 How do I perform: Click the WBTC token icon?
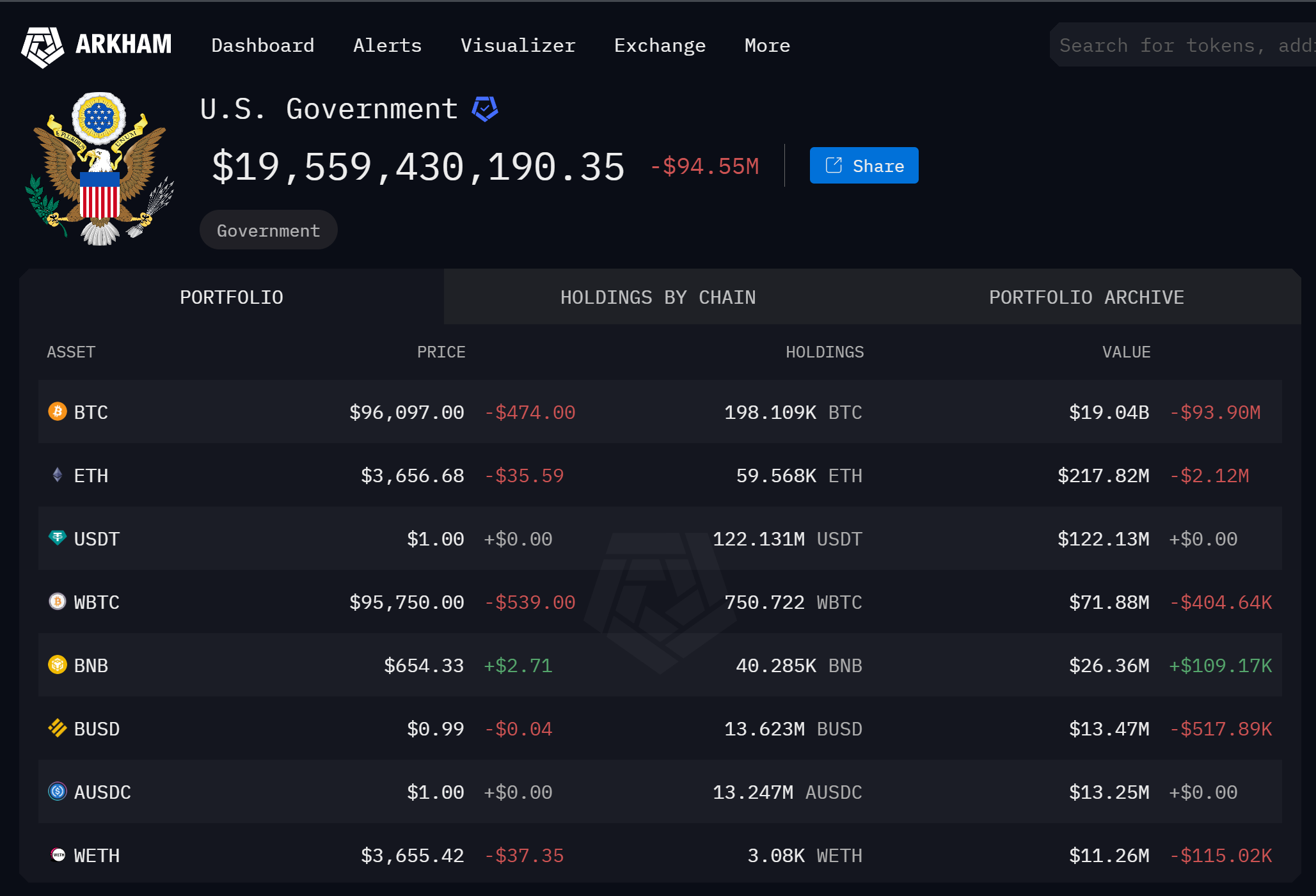click(x=58, y=601)
